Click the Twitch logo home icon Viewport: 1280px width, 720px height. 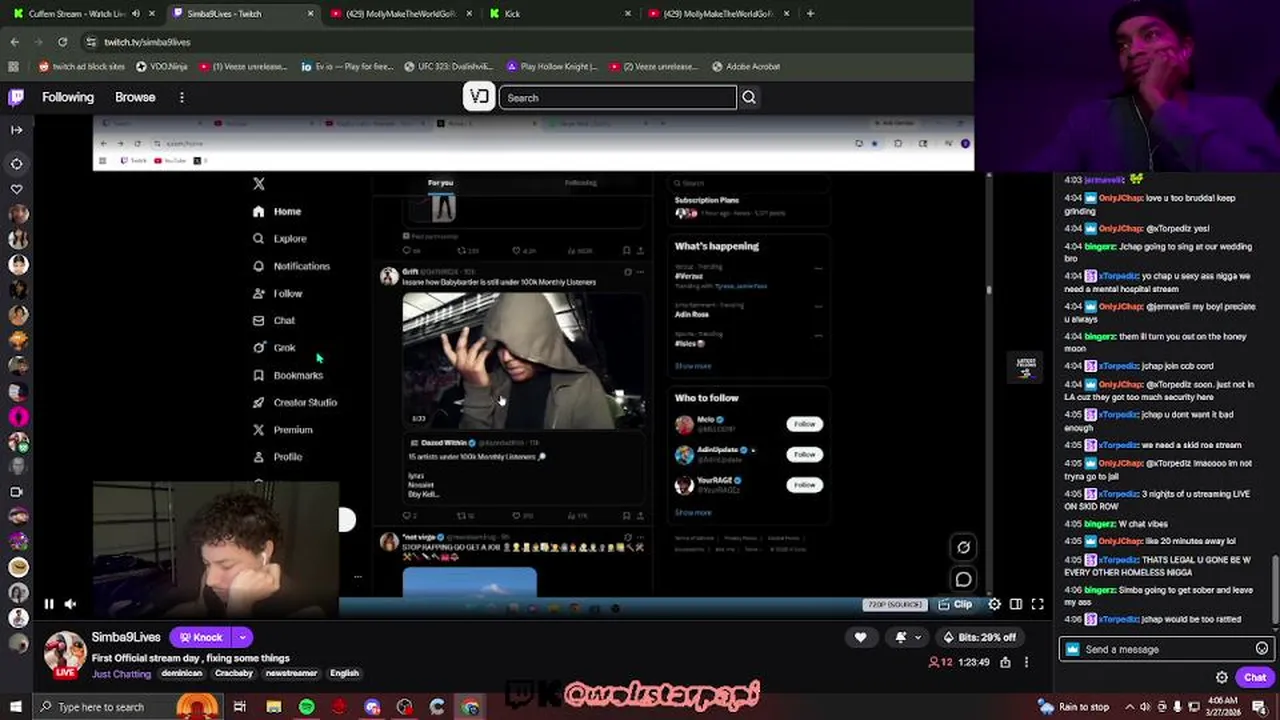pyautogui.click(x=16, y=97)
